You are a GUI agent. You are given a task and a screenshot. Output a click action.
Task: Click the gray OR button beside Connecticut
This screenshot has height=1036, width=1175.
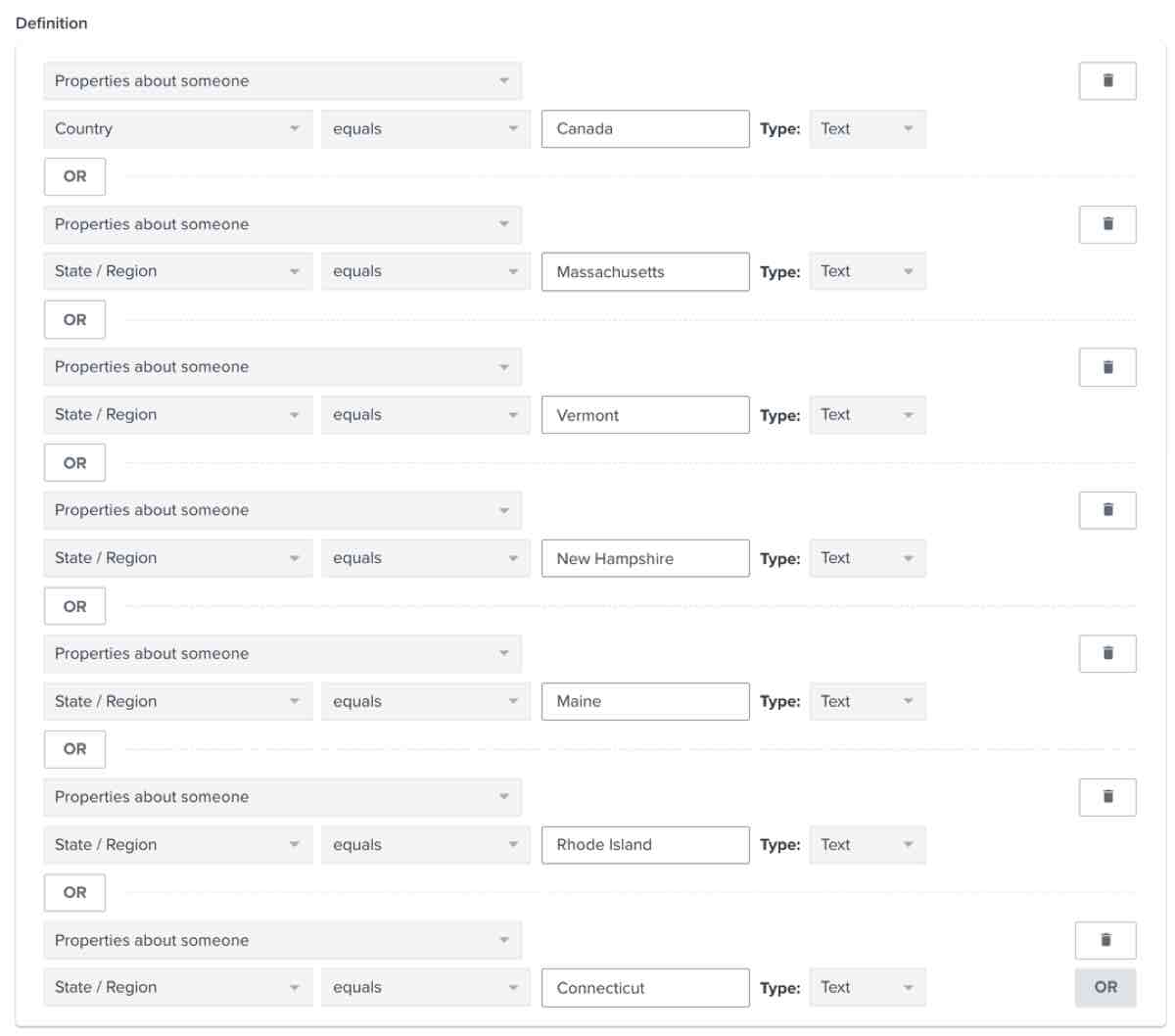tap(1105, 988)
